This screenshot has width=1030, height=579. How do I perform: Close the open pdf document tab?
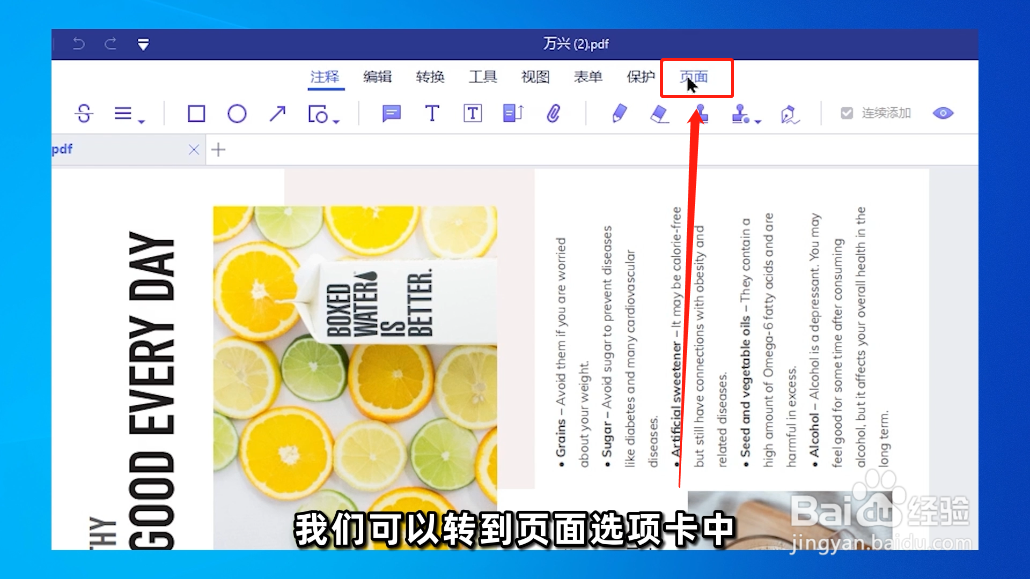[194, 148]
